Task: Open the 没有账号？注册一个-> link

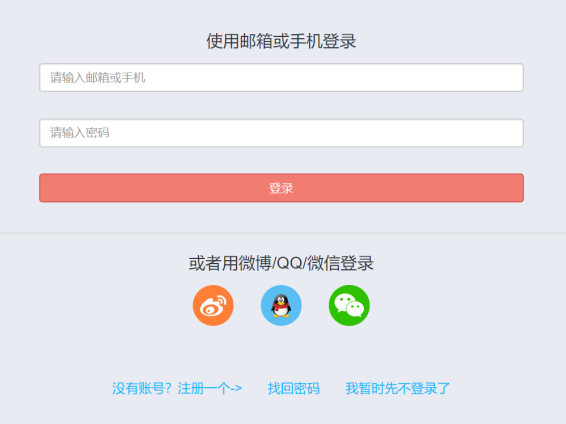Action: click(177, 389)
